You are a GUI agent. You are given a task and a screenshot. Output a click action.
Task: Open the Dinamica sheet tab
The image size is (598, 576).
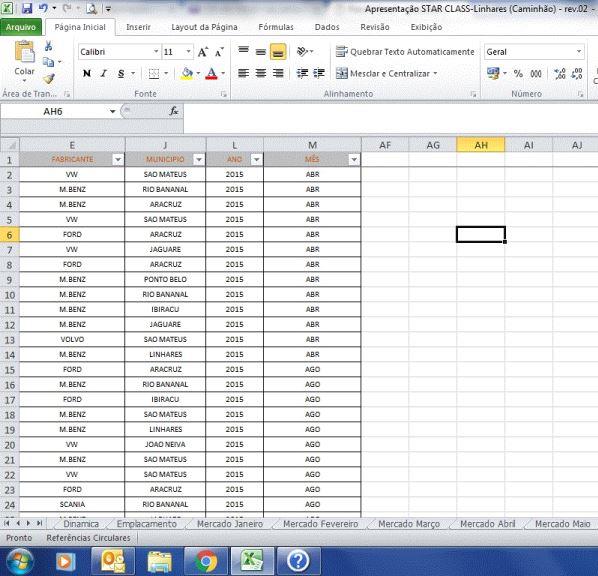click(x=81, y=524)
